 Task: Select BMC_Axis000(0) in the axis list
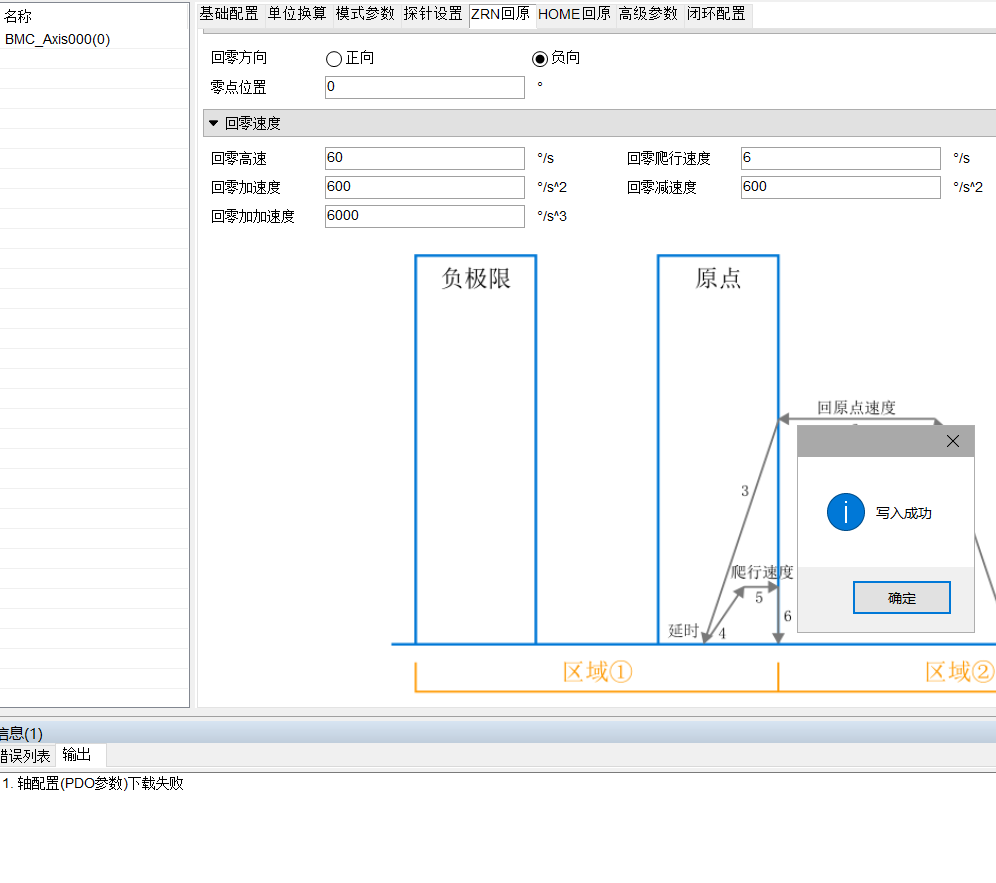[58, 39]
